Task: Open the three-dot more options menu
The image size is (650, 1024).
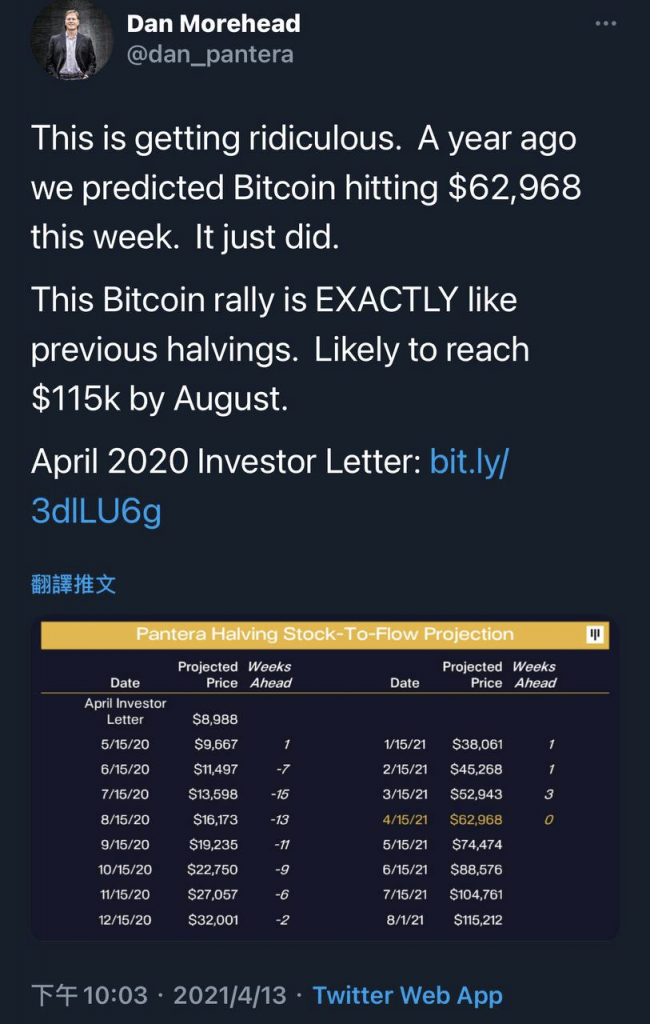Action: pos(606,24)
